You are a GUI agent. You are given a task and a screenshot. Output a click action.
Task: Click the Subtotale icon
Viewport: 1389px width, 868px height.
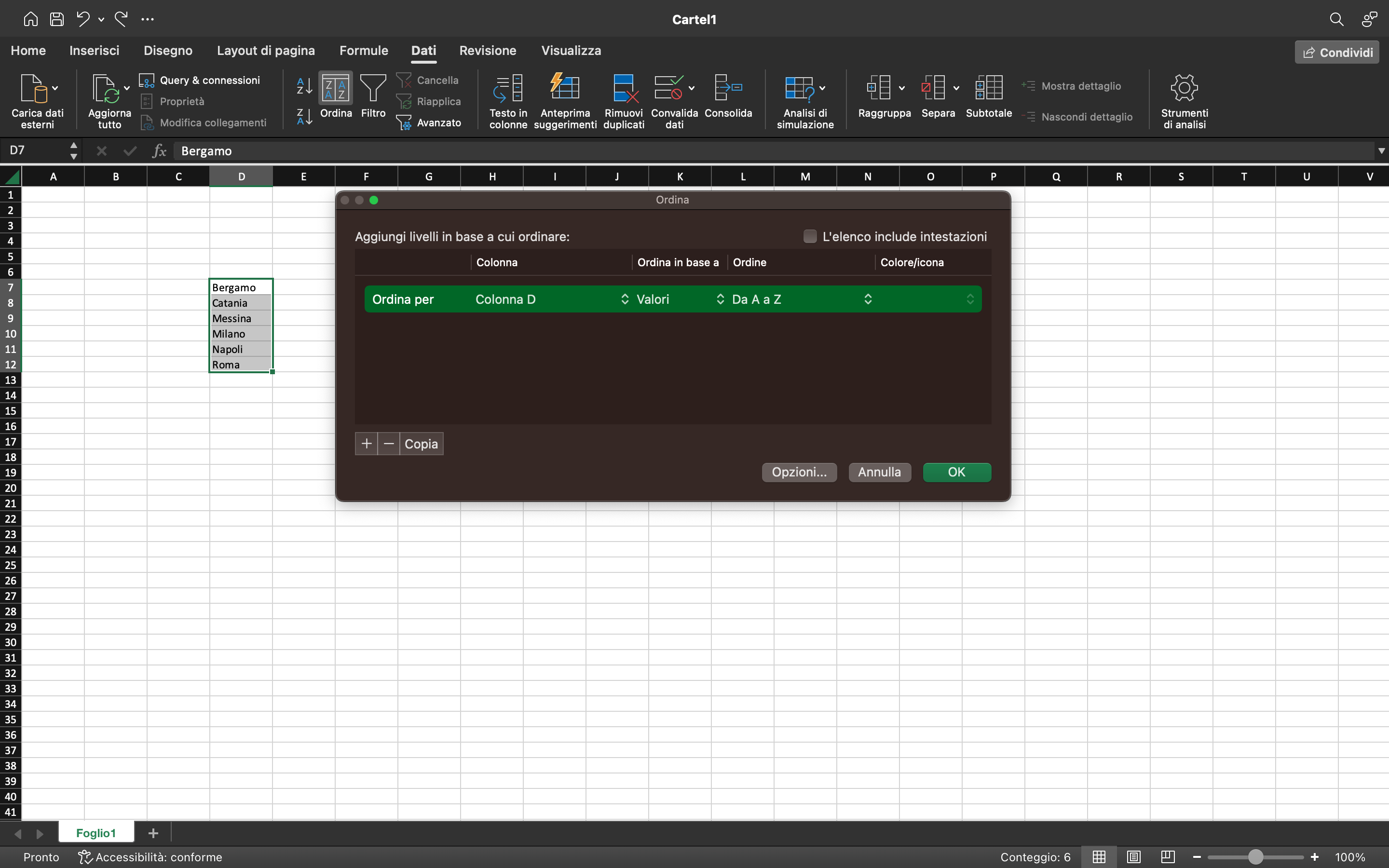pyautogui.click(x=988, y=88)
